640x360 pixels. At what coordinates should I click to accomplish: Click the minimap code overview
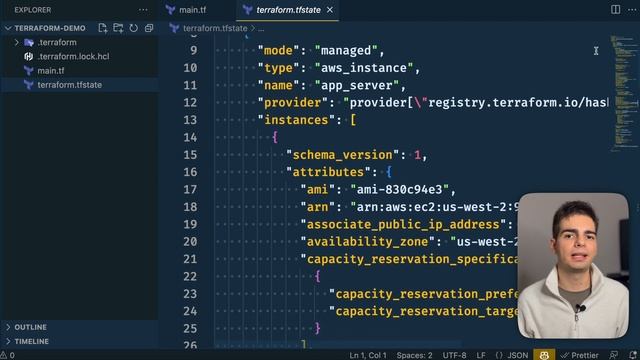click(x=624, y=93)
